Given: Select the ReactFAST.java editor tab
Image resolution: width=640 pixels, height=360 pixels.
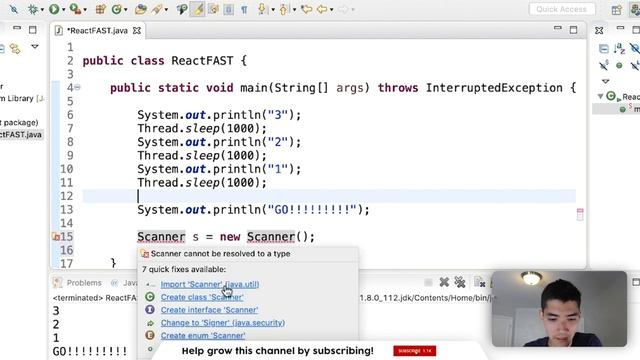Looking at the screenshot, I should [97, 31].
